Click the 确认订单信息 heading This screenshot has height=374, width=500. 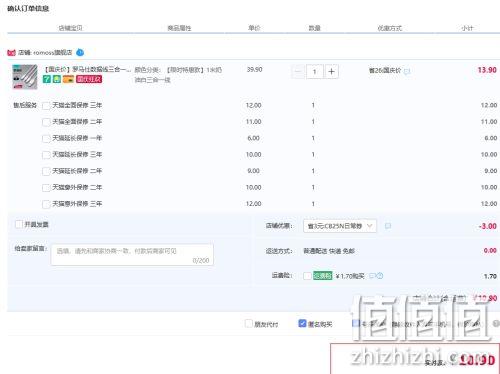point(28,9)
